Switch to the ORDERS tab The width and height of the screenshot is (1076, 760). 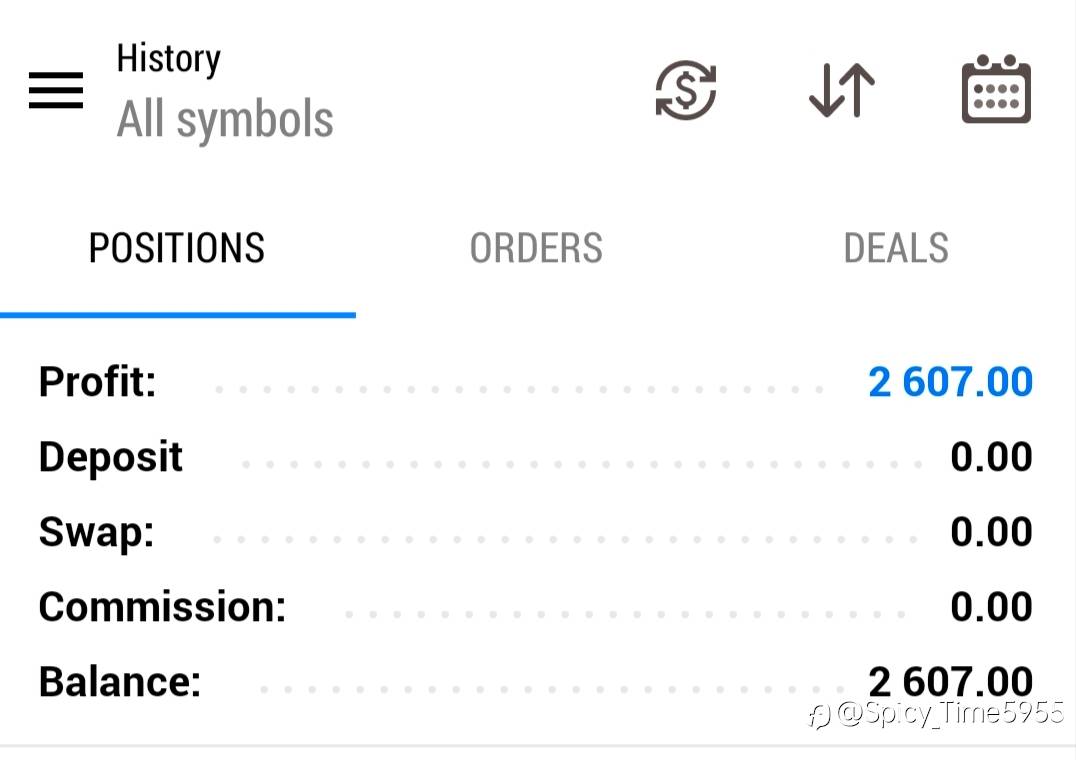point(536,248)
